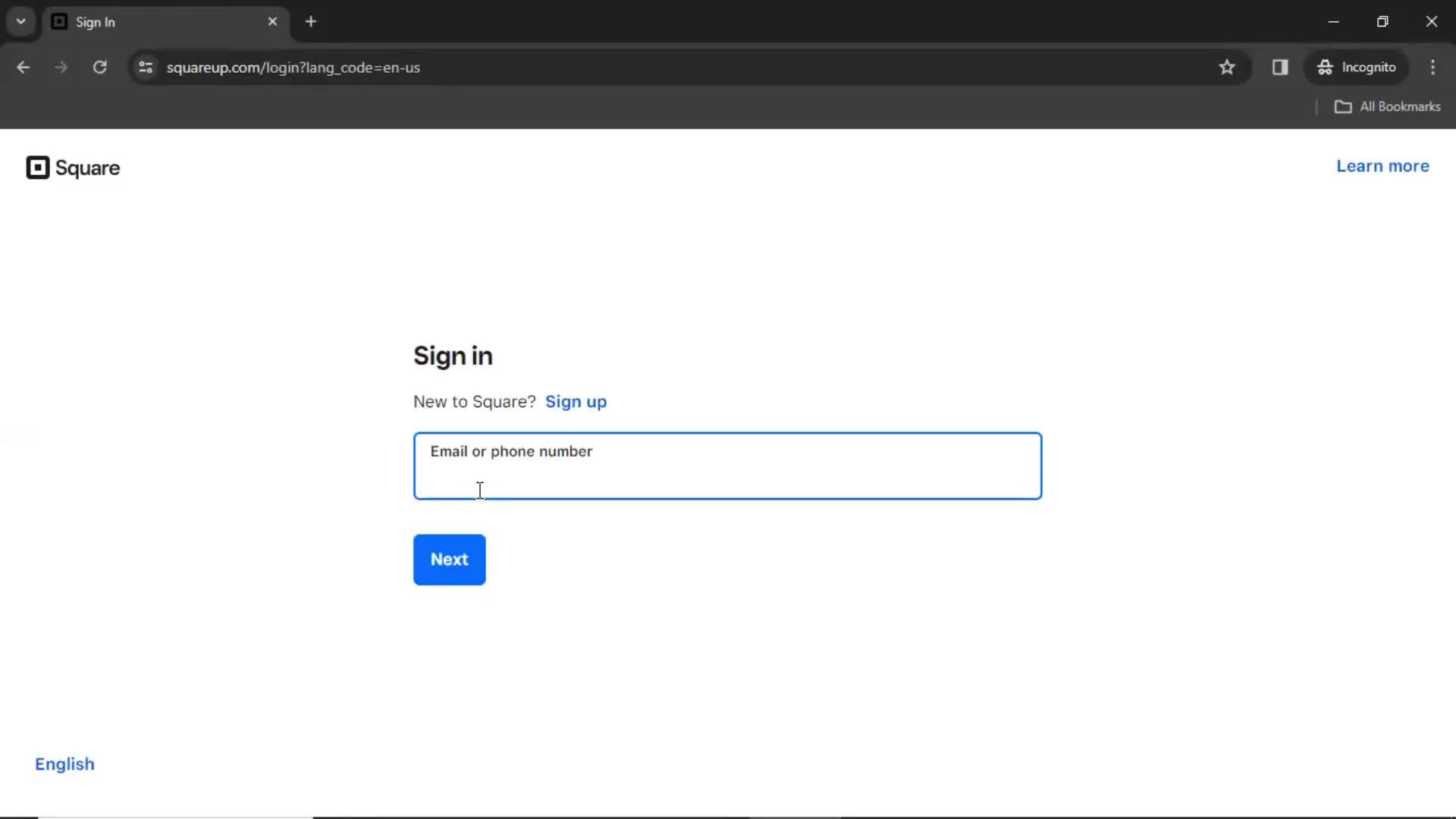Expand the All Bookmarks folder
The image size is (1456, 819).
[x=1389, y=106]
